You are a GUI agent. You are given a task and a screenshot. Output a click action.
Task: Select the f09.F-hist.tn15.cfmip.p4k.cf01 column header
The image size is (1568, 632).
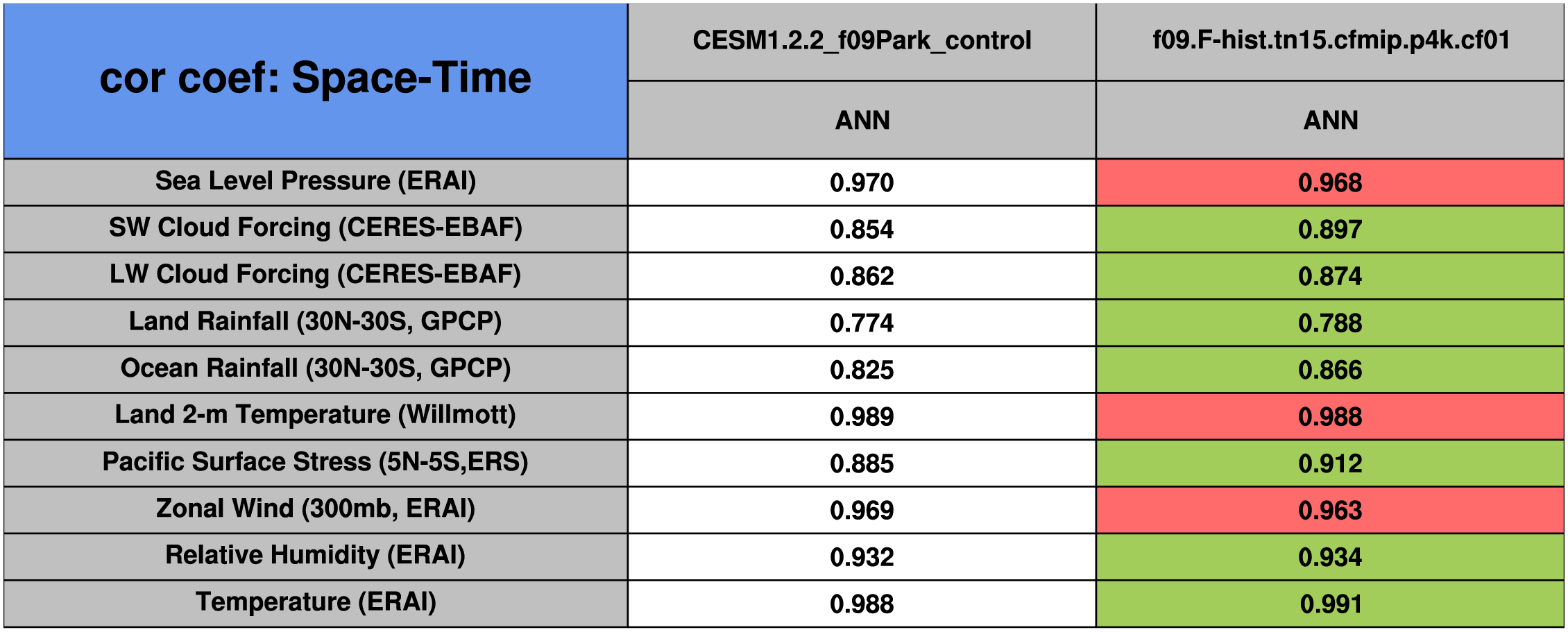1330,41
